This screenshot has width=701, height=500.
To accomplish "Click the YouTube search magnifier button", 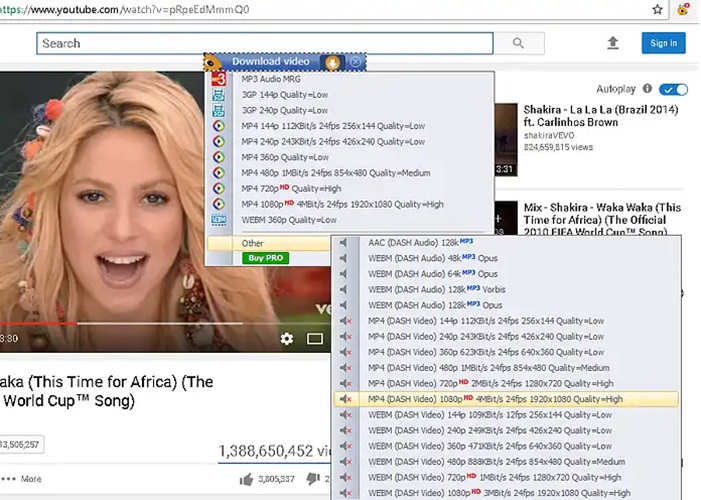I will (x=518, y=43).
